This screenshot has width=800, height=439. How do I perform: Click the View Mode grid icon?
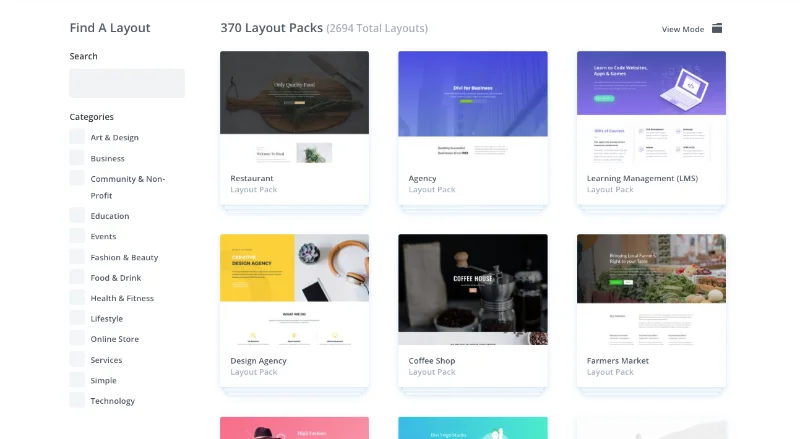(717, 28)
